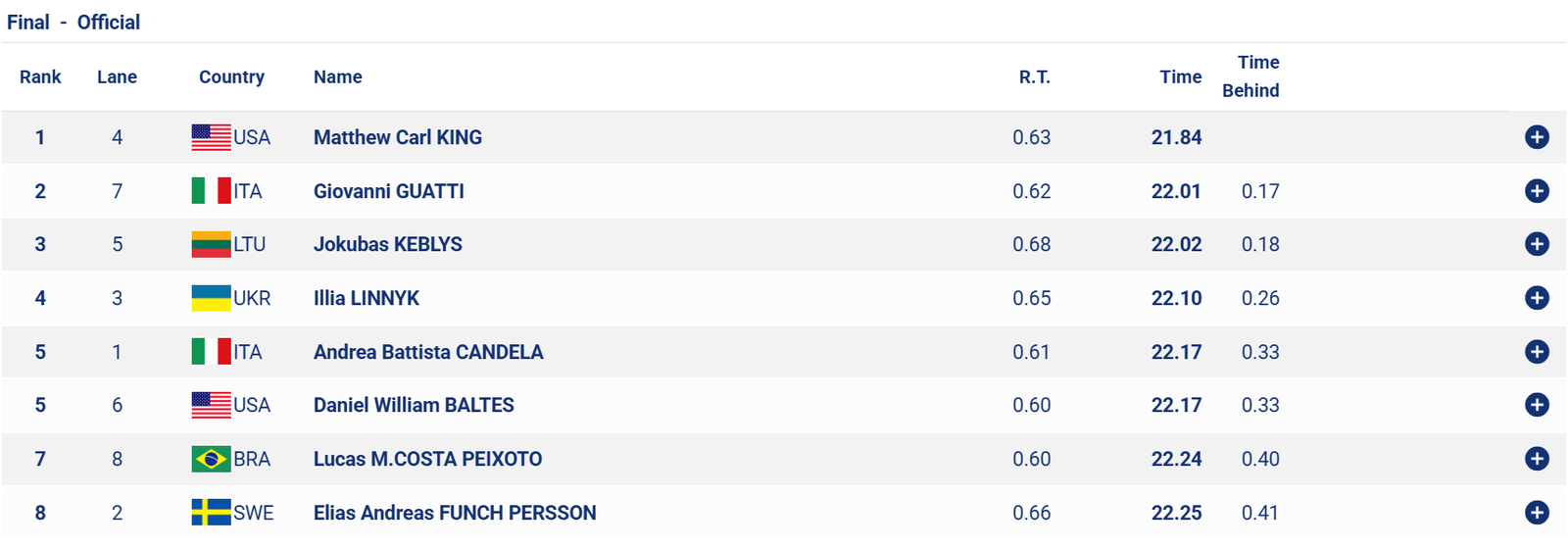
Task: Click the Ukraine flag icon
Action: pyautogui.click(x=211, y=298)
